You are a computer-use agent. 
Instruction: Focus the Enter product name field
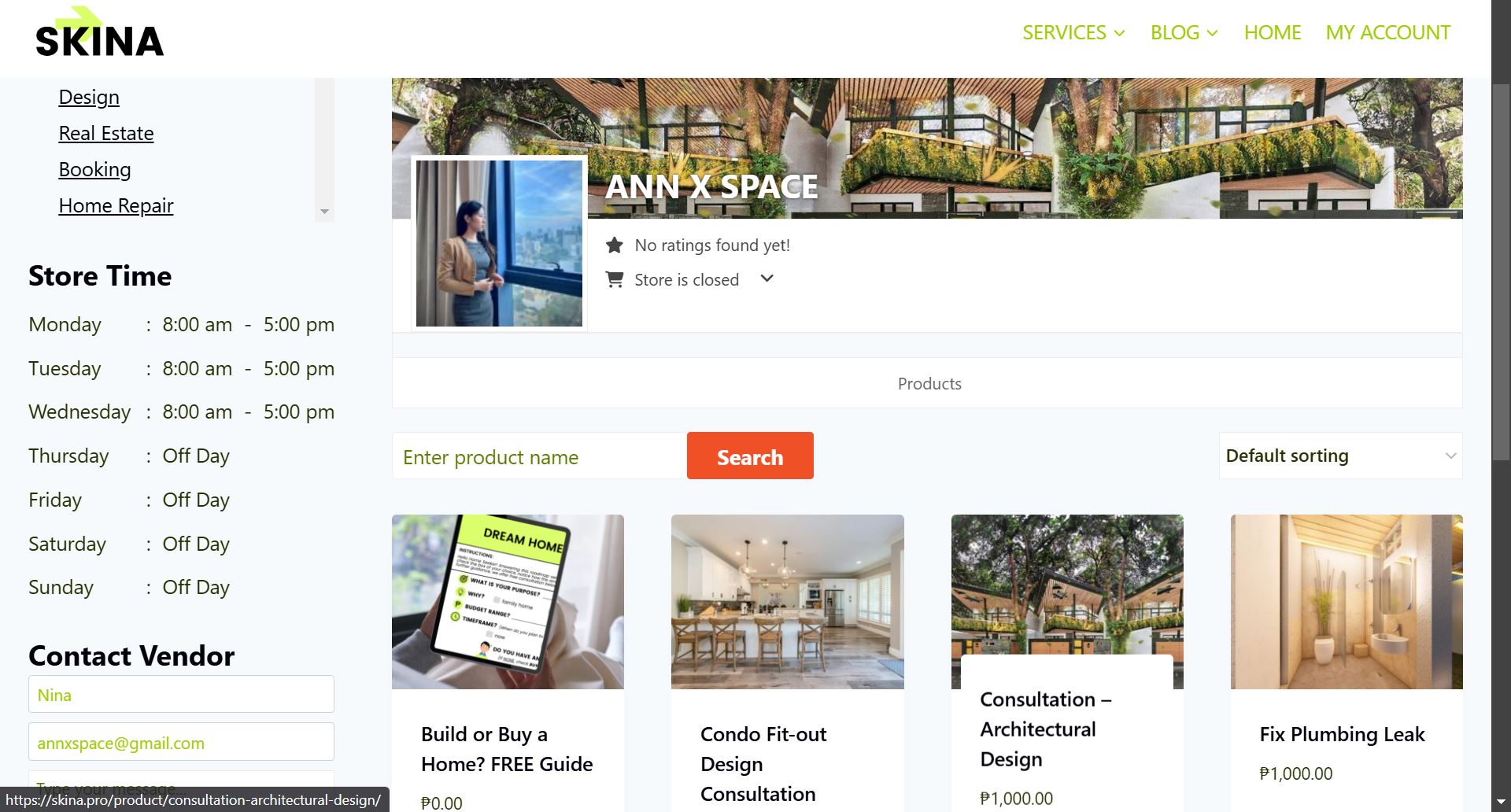tap(539, 456)
